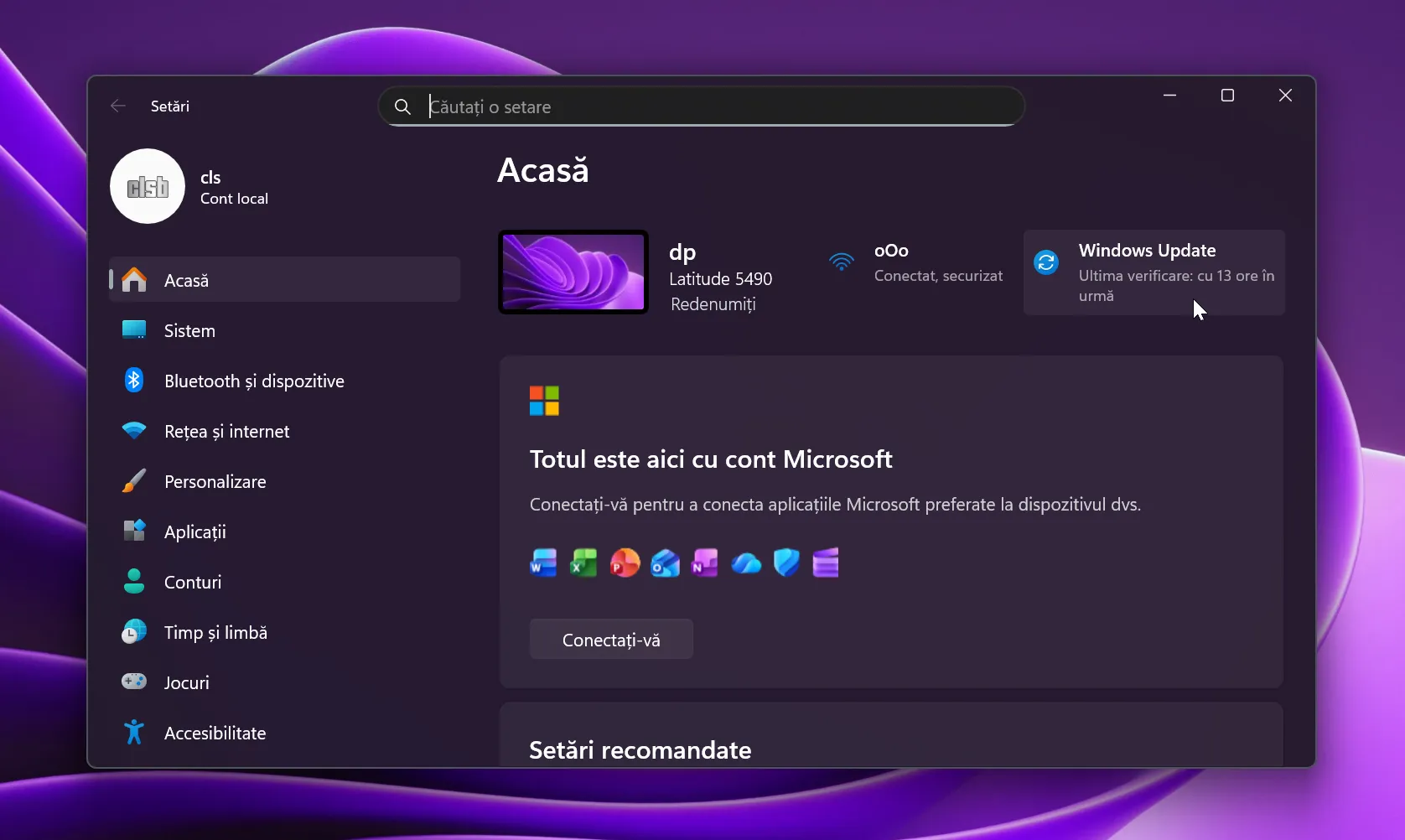Focus the Căutați o setare search field
1405x840 pixels.
point(713,107)
